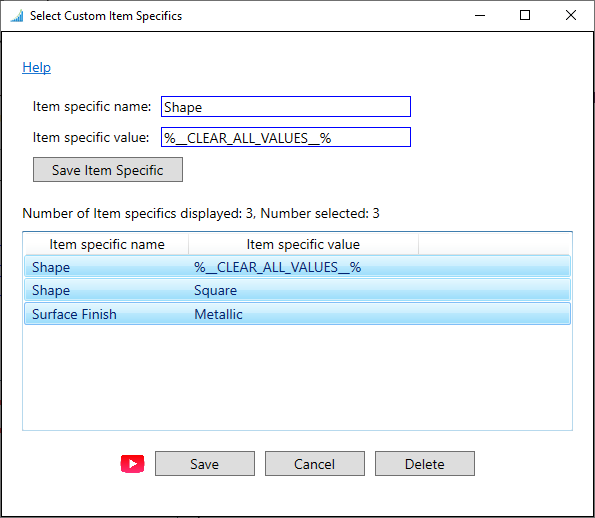Click the Metallic value cell
The width and height of the screenshot is (595, 518).
tap(218, 314)
